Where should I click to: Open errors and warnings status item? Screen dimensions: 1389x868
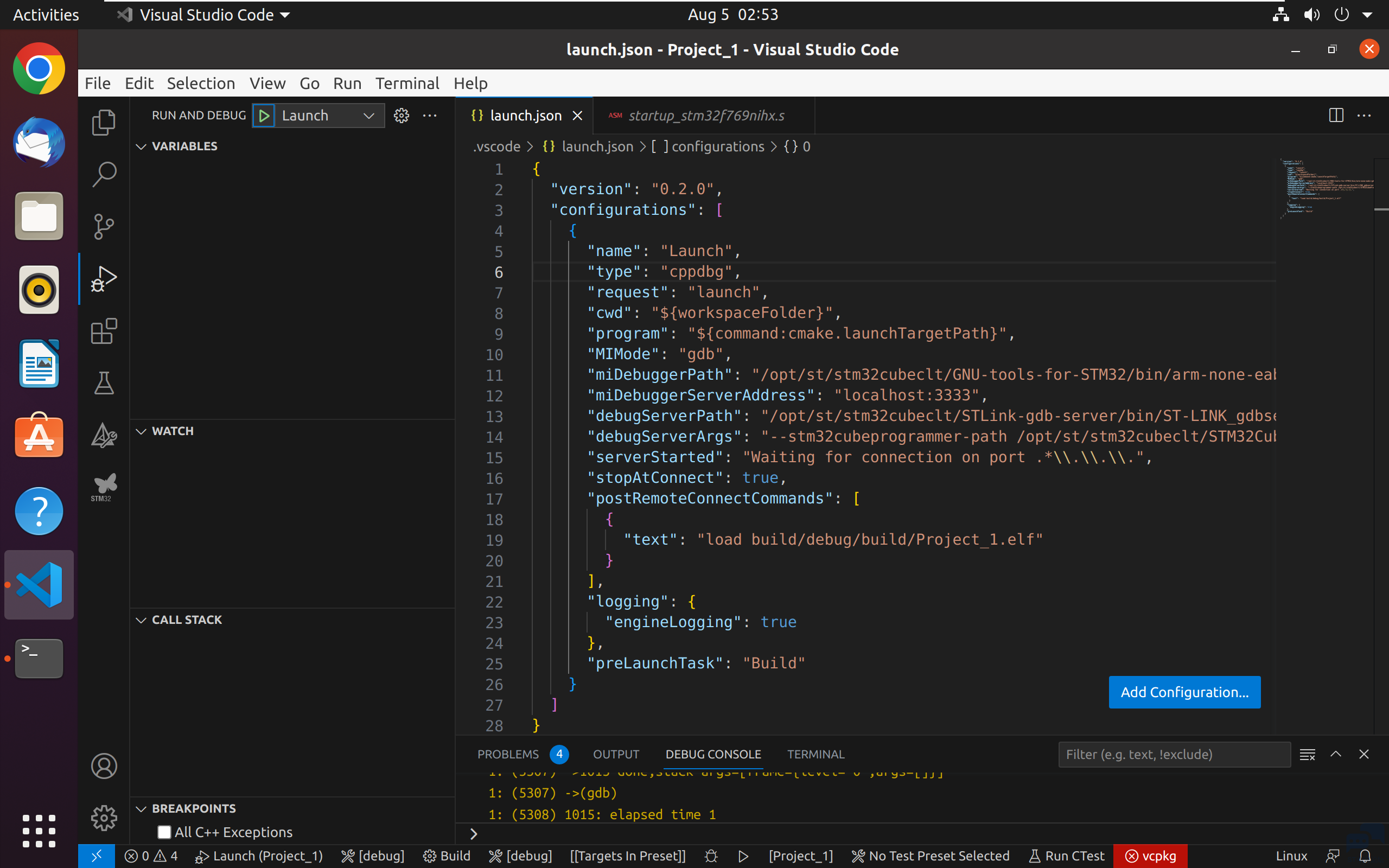pyautogui.click(x=151, y=856)
